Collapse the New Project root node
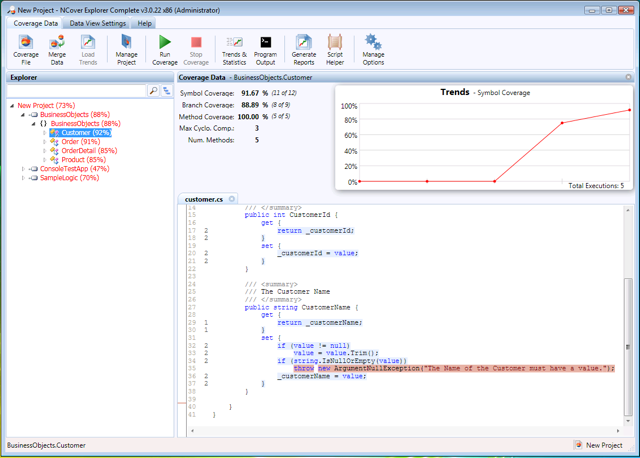The width and height of the screenshot is (640, 458). [11, 105]
